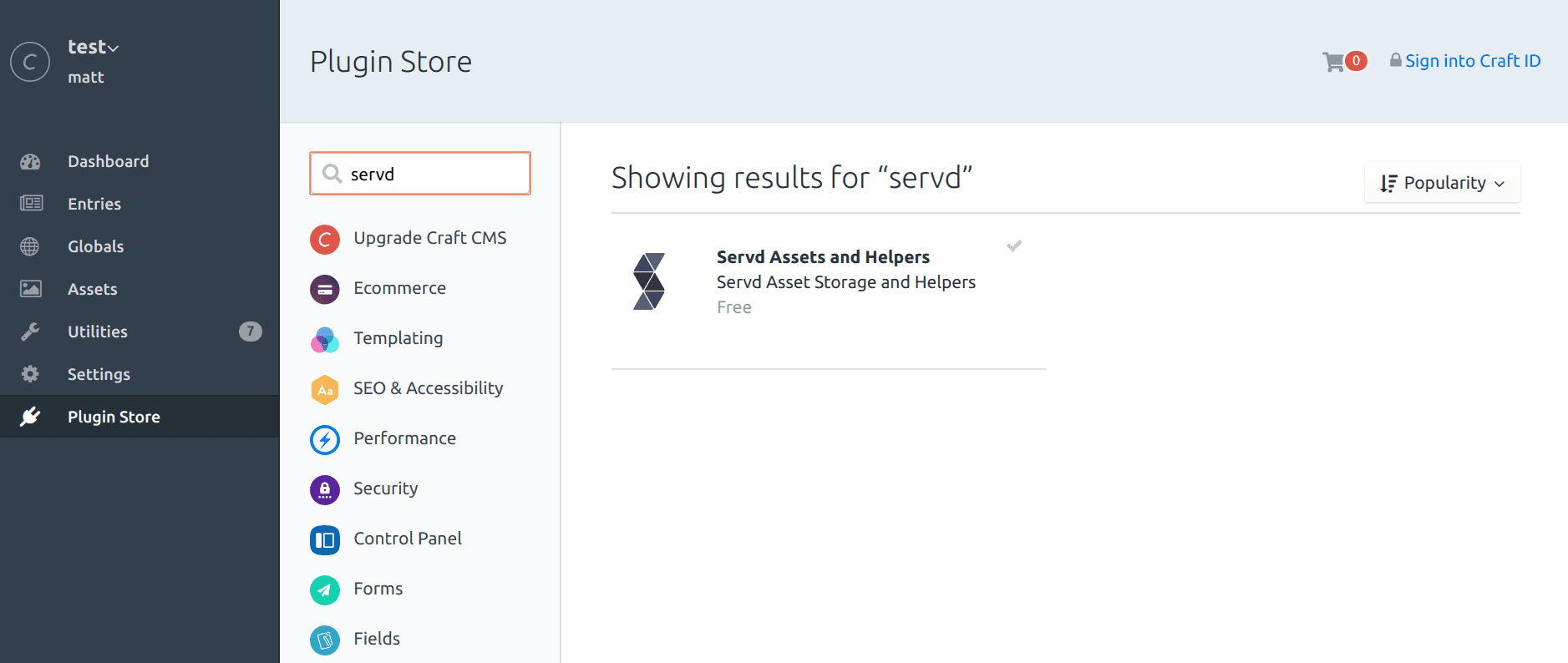This screenshot has height=663, width=1568.
Task: Open Settings in the sidebar
Action: point(99,375)
